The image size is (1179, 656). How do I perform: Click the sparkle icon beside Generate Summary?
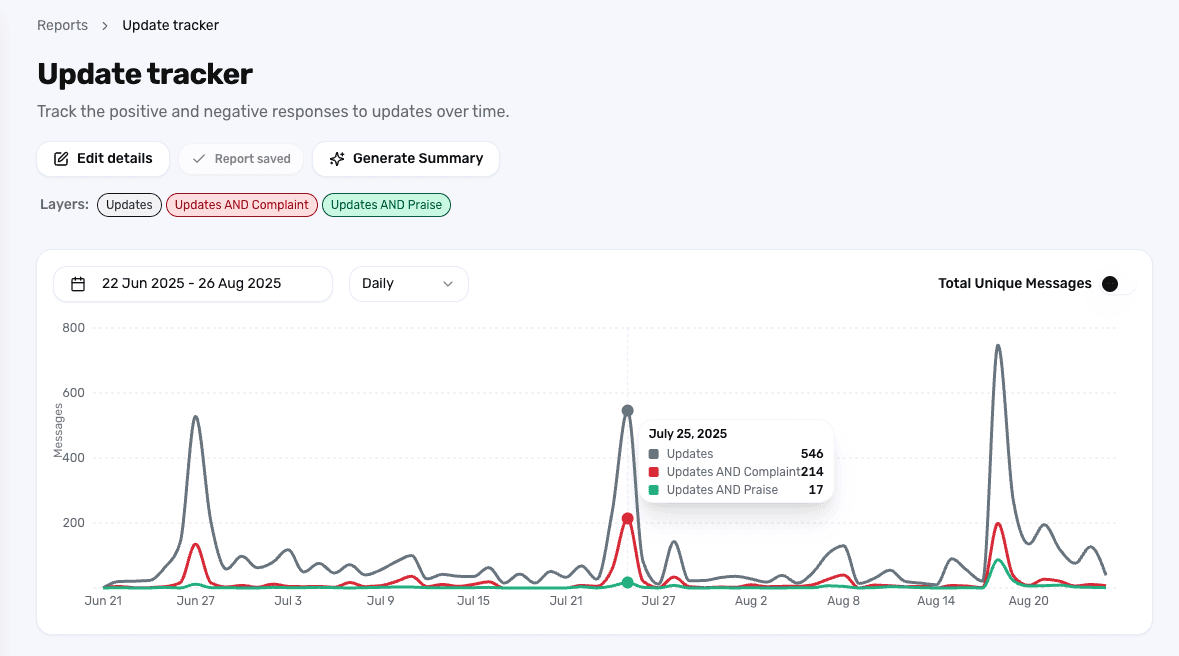(335, 158)
